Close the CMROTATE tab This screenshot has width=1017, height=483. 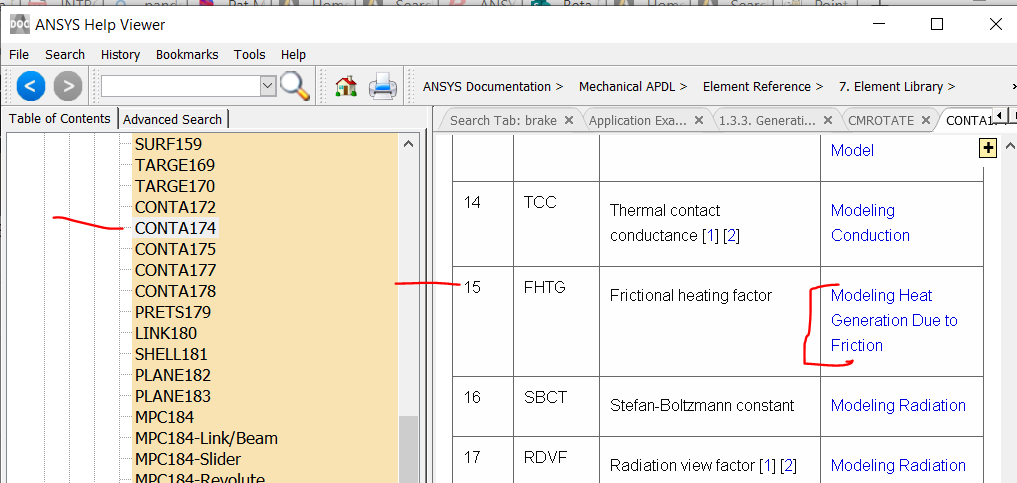tap(926, 120)
